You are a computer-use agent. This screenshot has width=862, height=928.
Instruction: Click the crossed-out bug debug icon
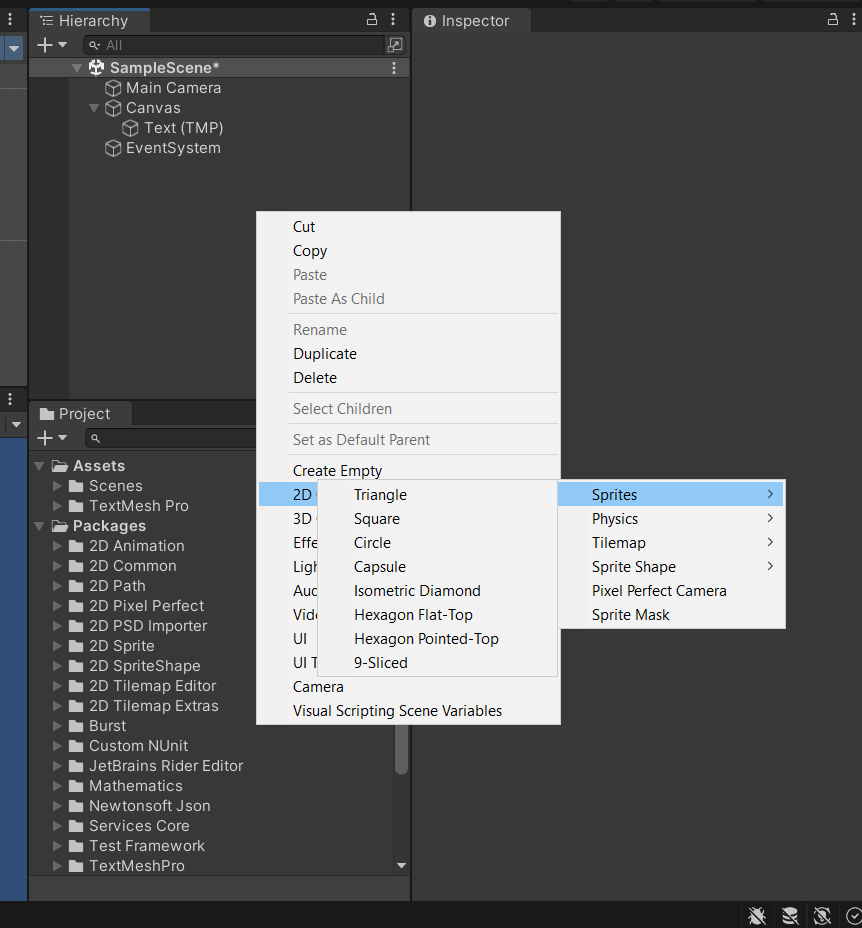click(x=757, y=915)
